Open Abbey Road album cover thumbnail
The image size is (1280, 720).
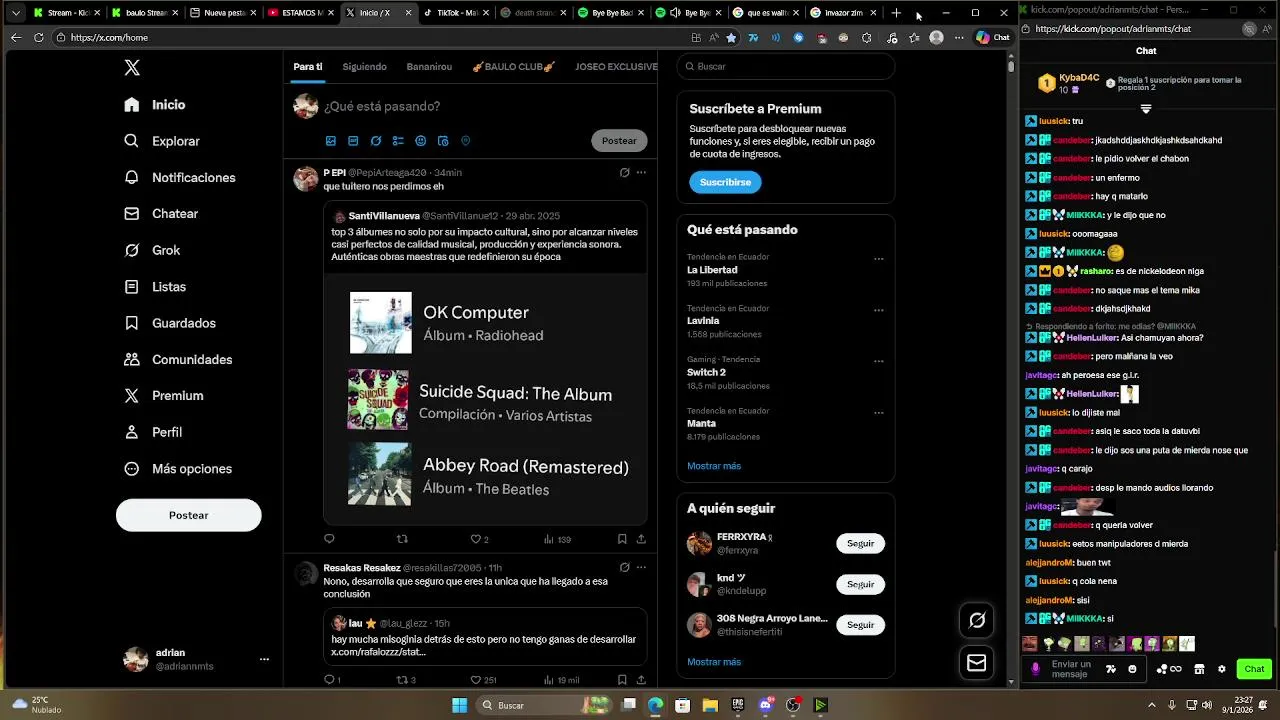click(x=379, y=474)
